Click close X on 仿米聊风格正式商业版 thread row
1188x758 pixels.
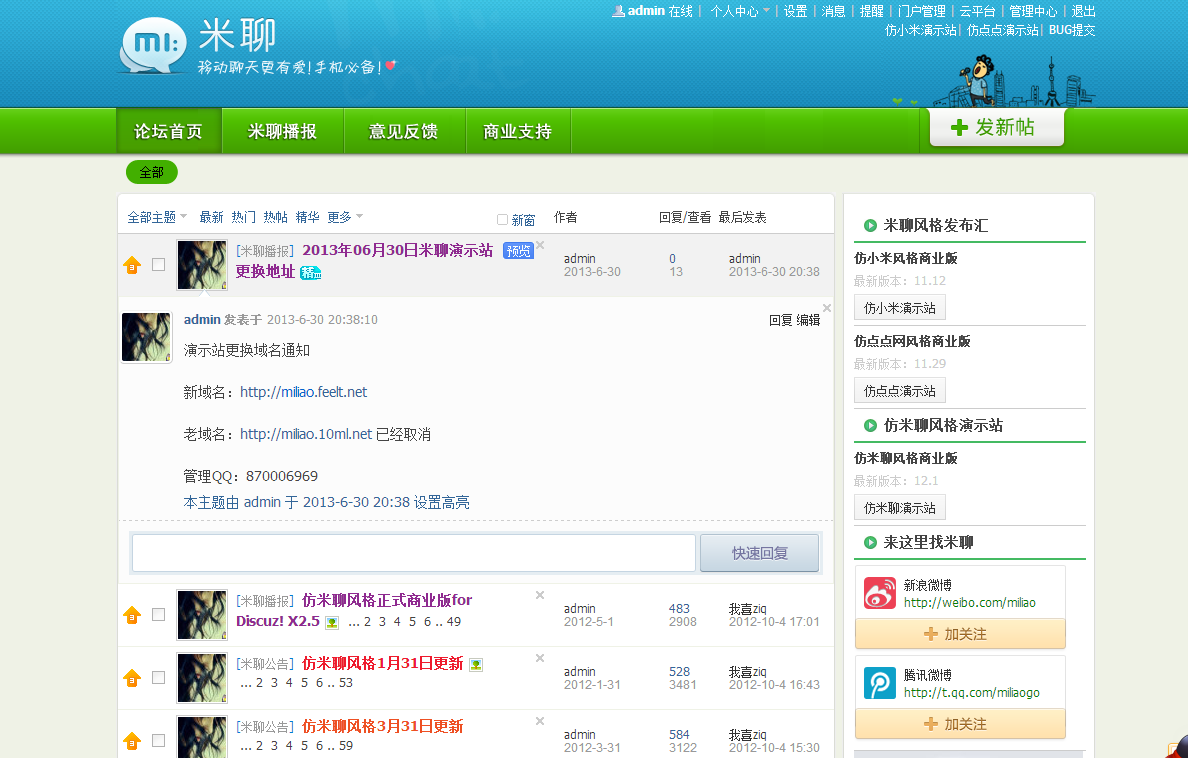tap(540, 596)
